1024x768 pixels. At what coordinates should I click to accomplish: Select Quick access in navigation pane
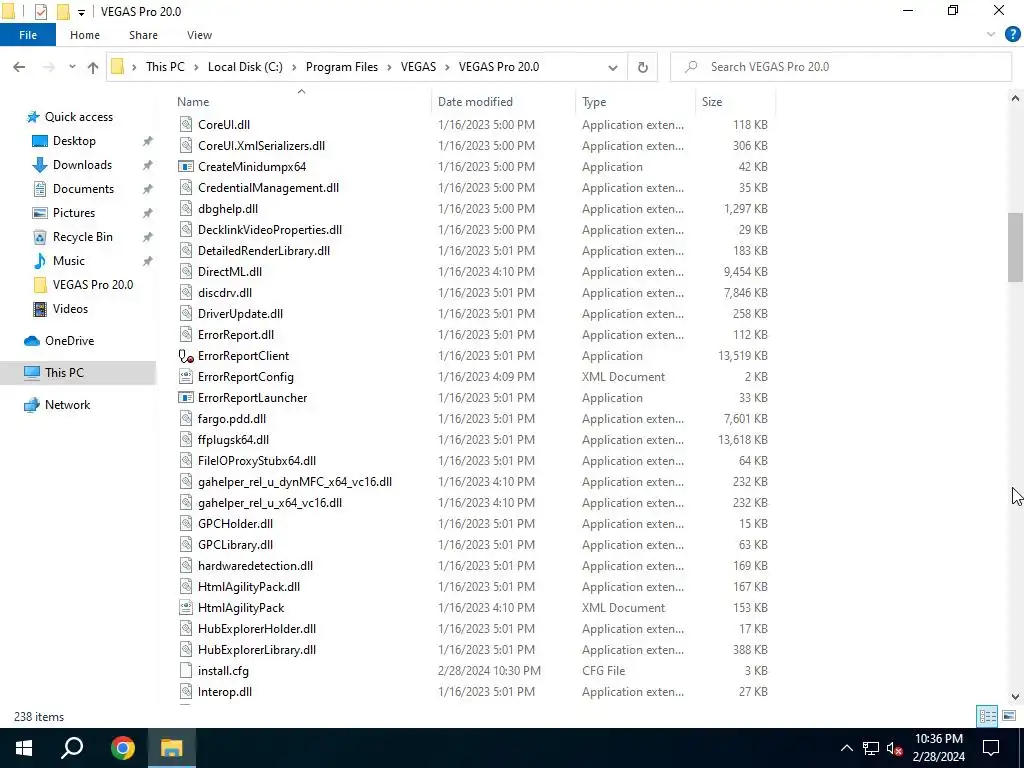[78, 117]
